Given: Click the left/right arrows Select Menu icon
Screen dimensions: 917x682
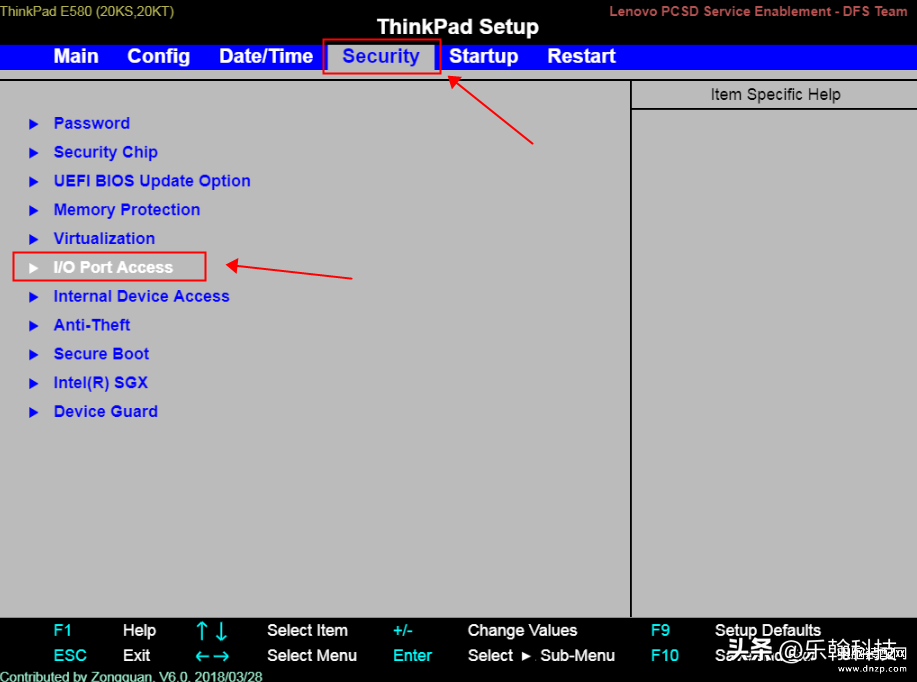Looking at the screenshot, I should (212, 656).
